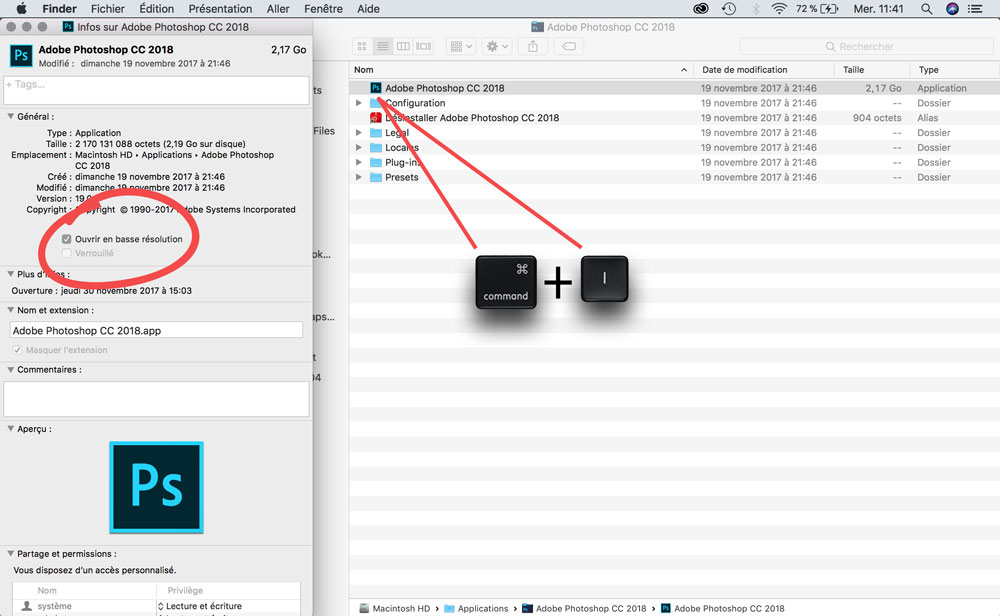Click the Share toolbar button in Finder

[533, 47]
